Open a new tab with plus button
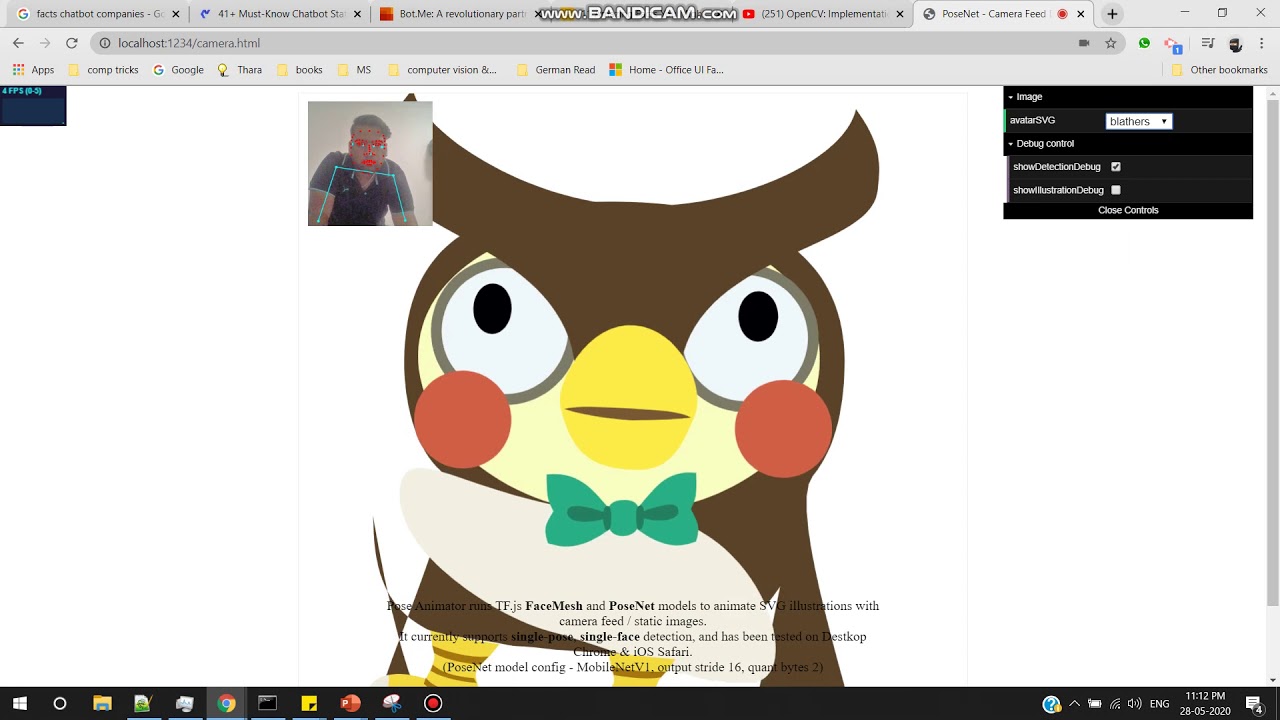The image size is (1280, 720). [1112, 14]
